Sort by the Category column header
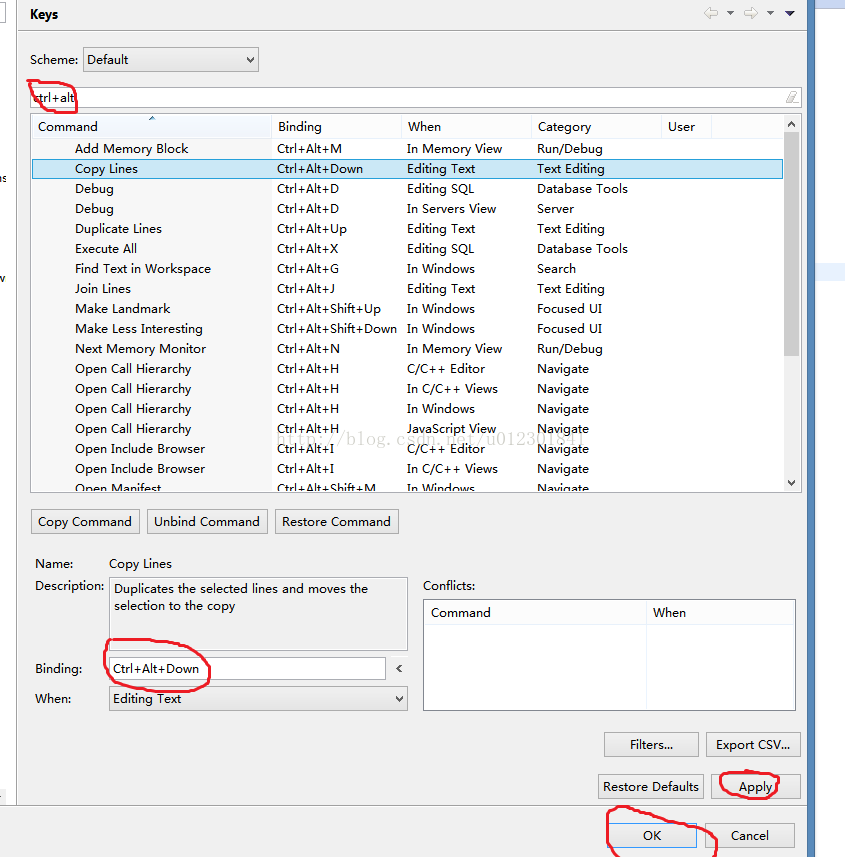 coord(595,127)
